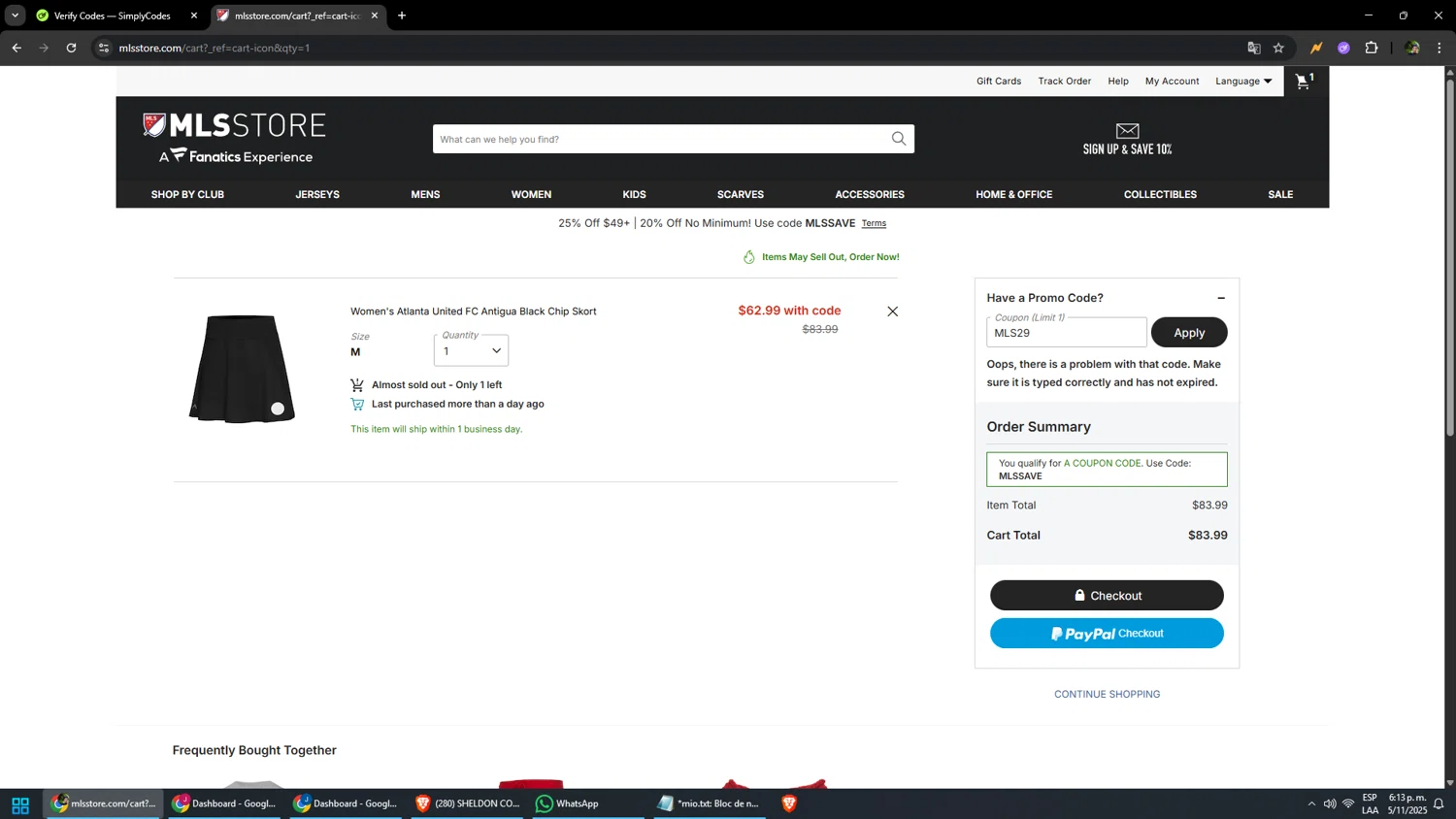Viewport: 1456px width, 819px height.
Task: View the promo Terms link
Action: coord(874,223)
